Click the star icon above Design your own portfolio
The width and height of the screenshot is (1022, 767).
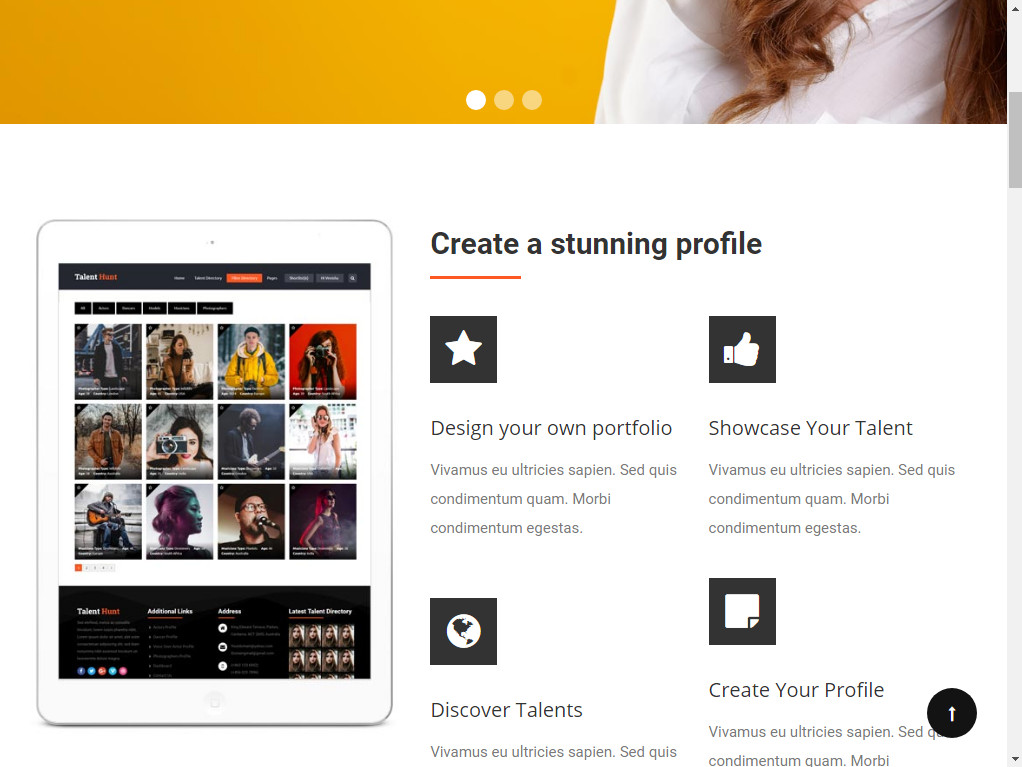pos(463,349)
